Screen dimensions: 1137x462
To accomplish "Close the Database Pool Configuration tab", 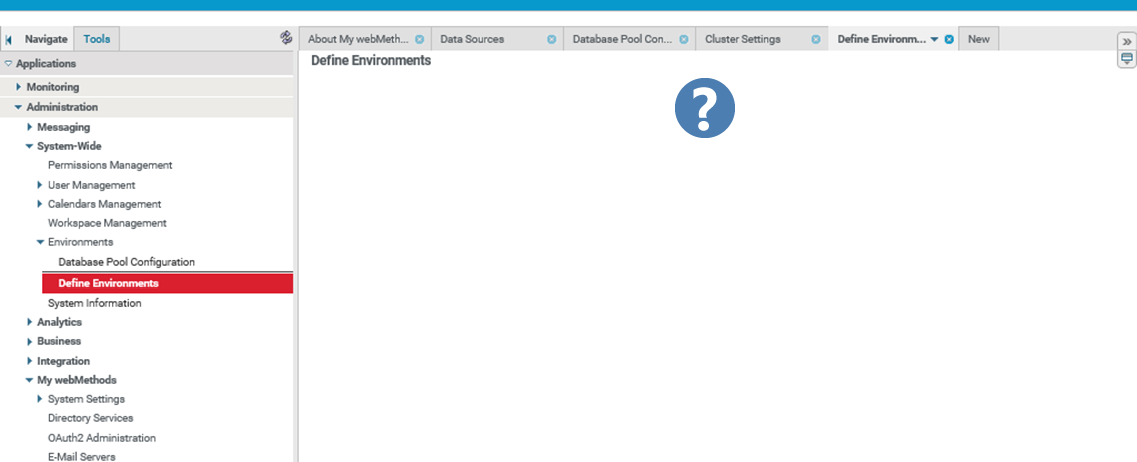I will tap(683, 39).
